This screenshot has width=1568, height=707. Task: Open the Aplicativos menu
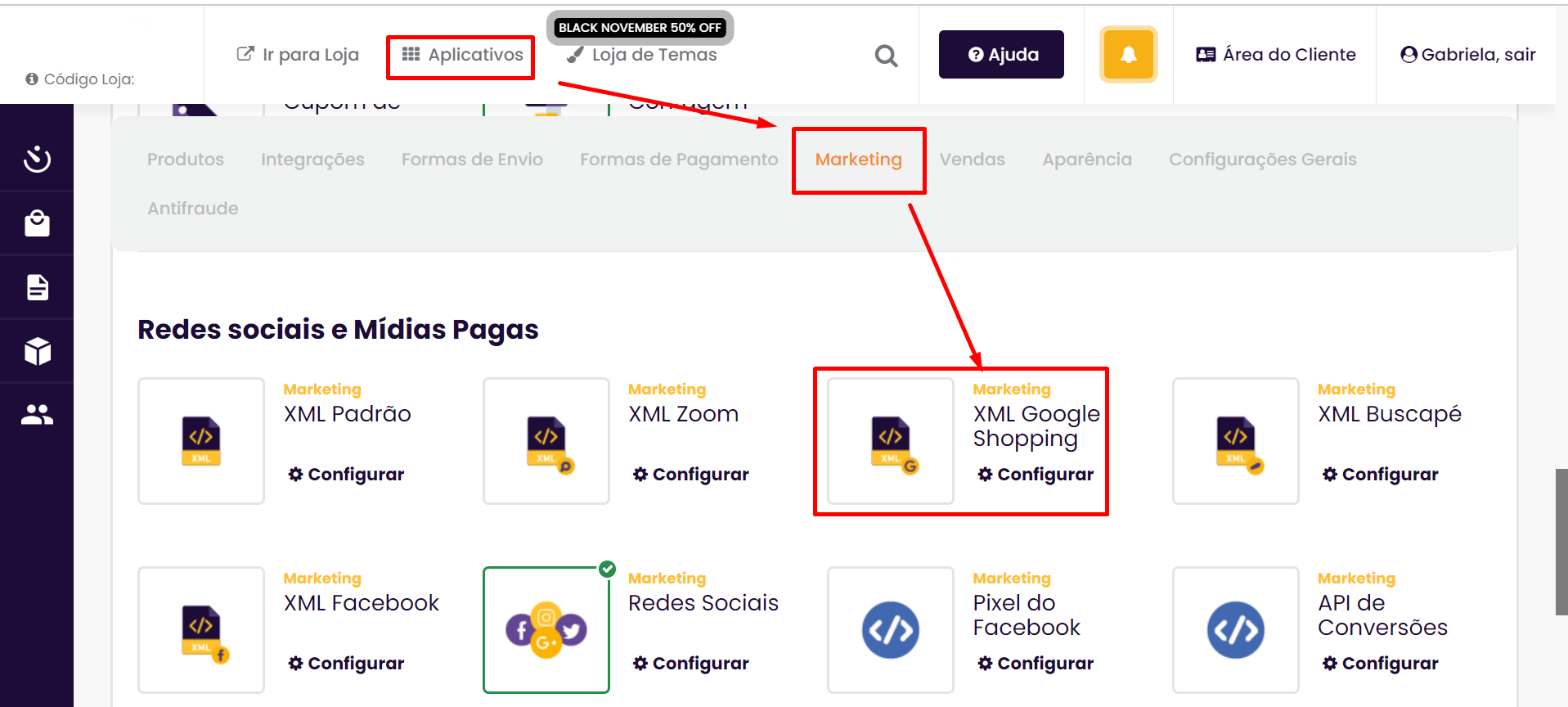[x=463, y=55]
